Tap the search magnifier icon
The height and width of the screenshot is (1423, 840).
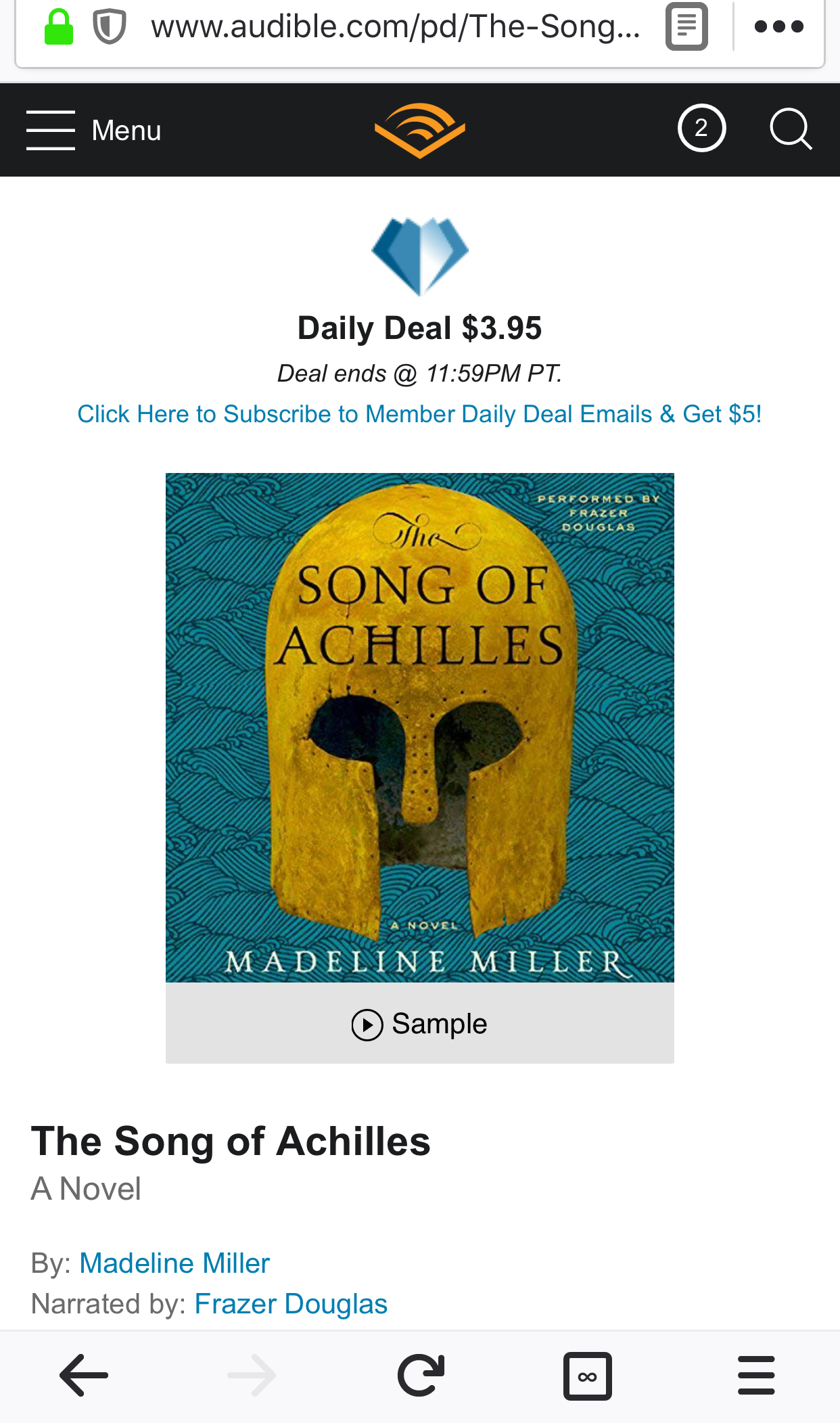pyautogui.click(x=790, y=129)
